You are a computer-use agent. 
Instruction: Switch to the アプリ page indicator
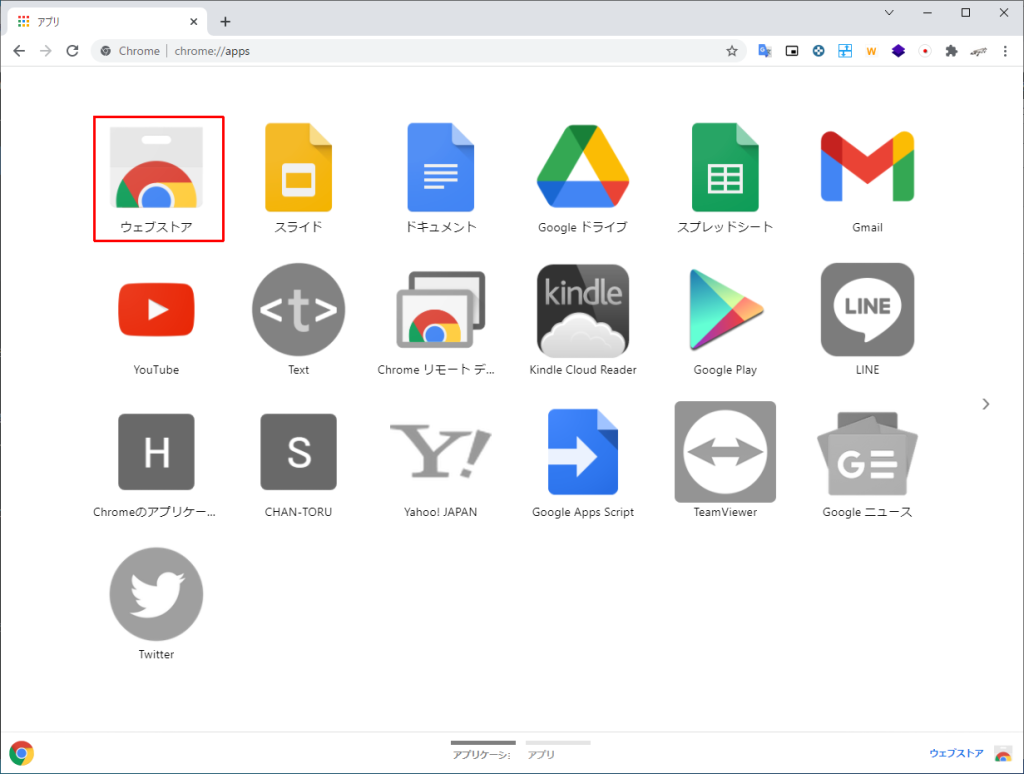[558, 750]
